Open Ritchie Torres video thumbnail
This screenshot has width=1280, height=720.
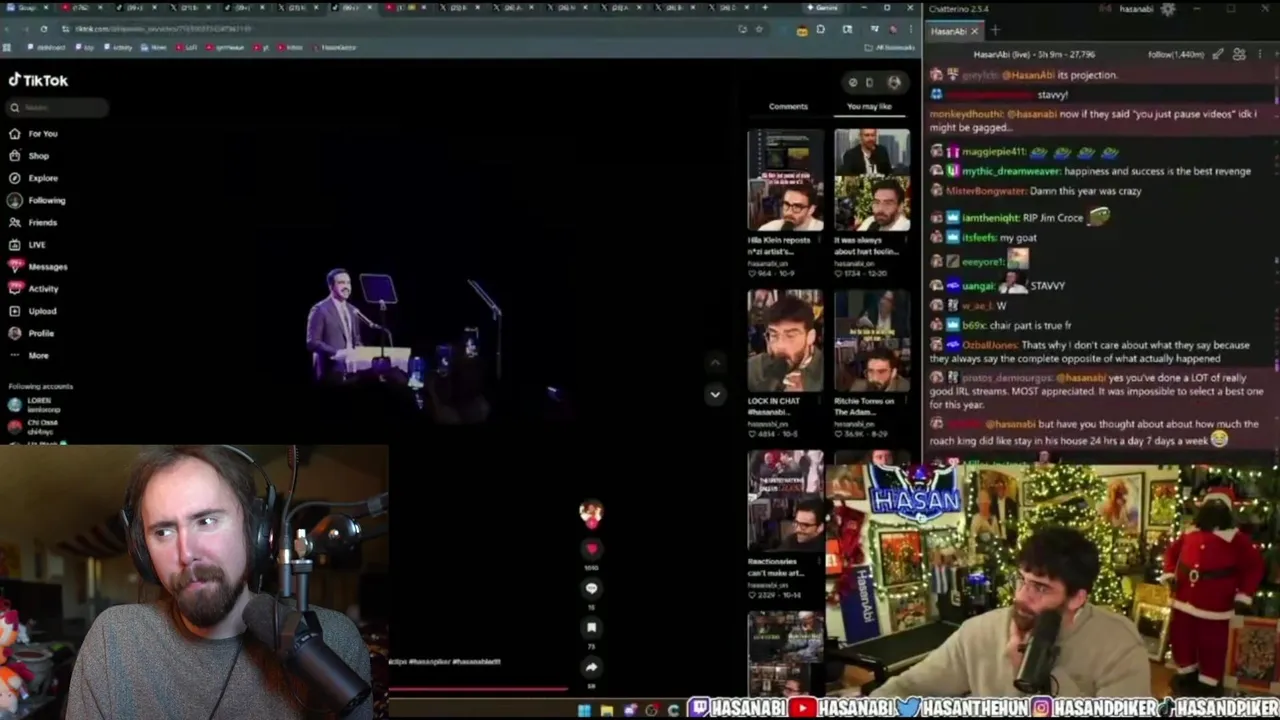coord(872,341)
